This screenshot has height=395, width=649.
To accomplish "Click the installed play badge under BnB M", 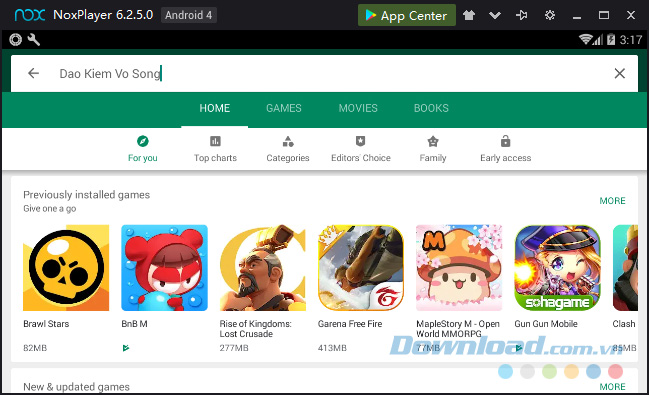I will click(x=126, y=348).
